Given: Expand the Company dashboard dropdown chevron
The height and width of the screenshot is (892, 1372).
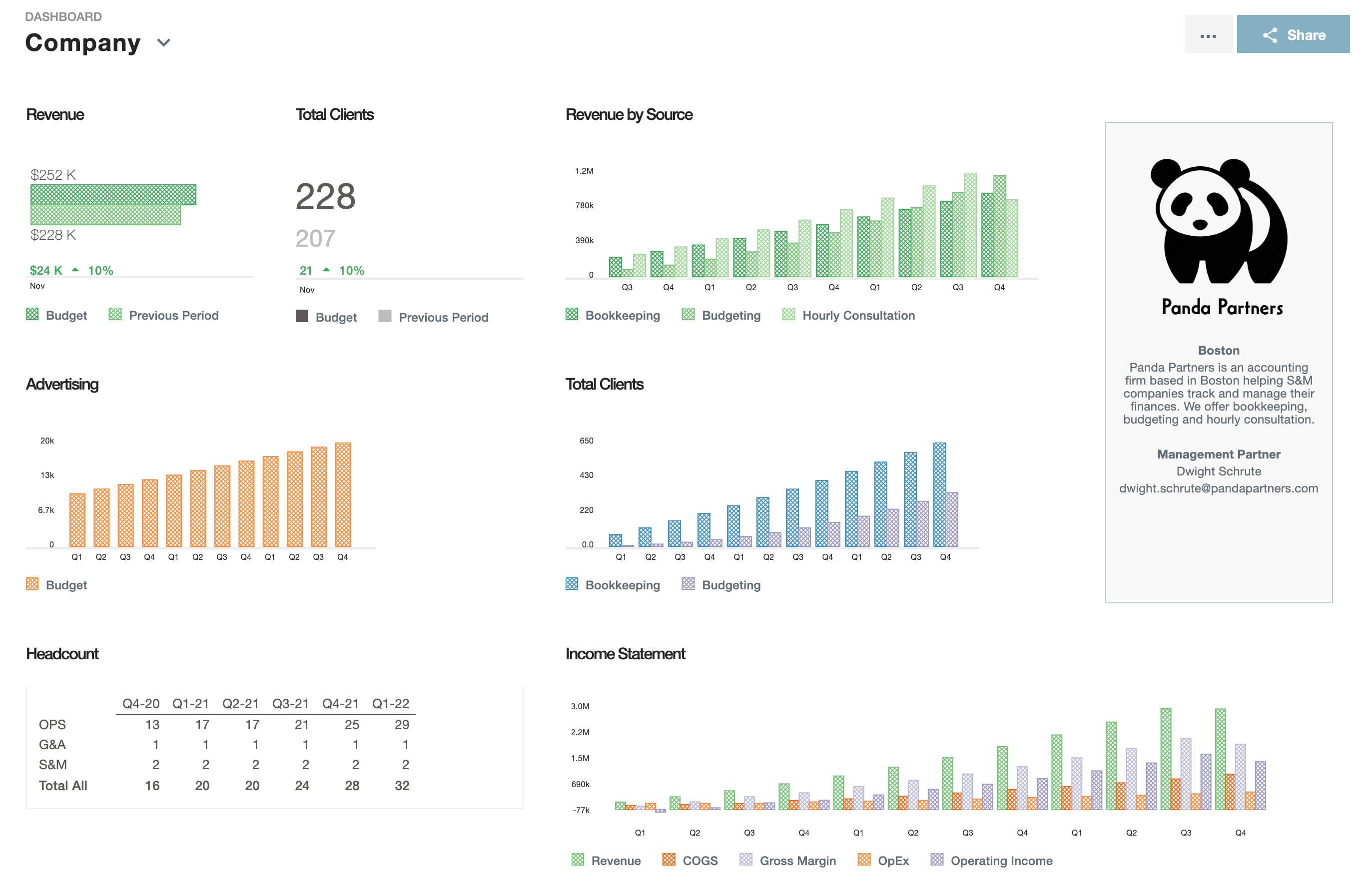Looking at the screenshot, I should click(x=164, y=42).
